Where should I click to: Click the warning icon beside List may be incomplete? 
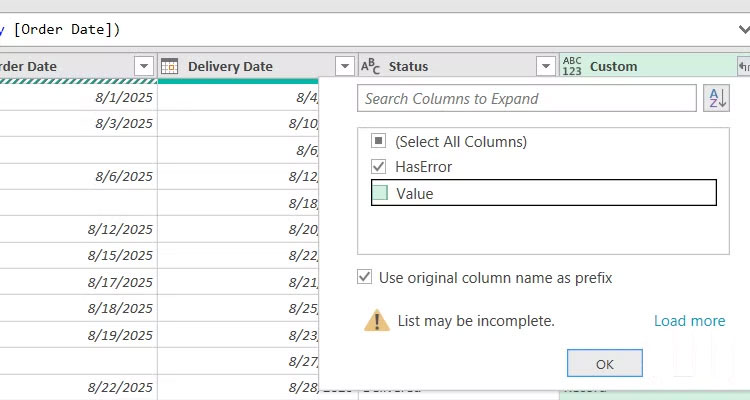click(x=377, y=320)
